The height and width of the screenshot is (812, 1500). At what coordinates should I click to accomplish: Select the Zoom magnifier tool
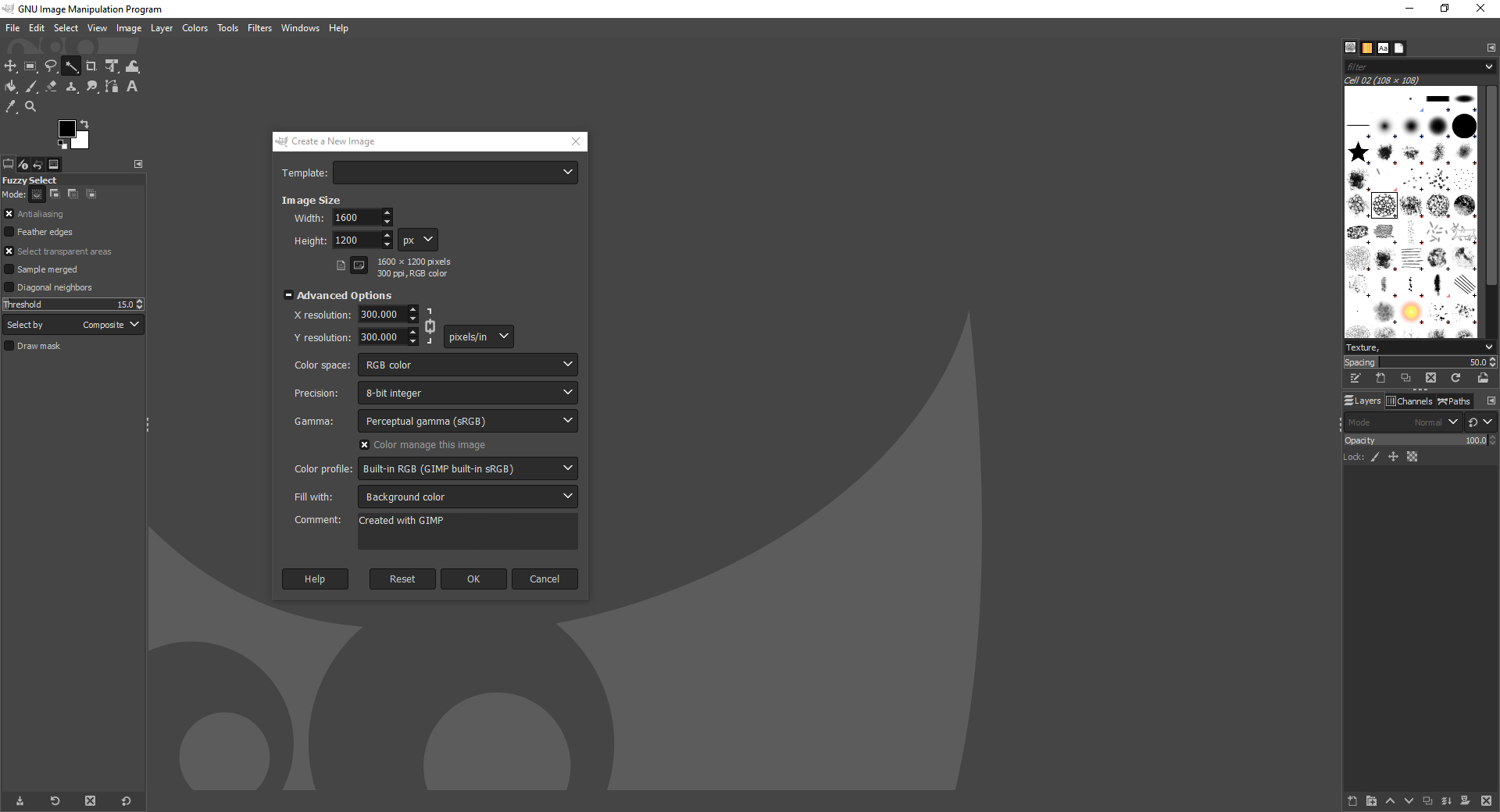(x=30, y=106)
